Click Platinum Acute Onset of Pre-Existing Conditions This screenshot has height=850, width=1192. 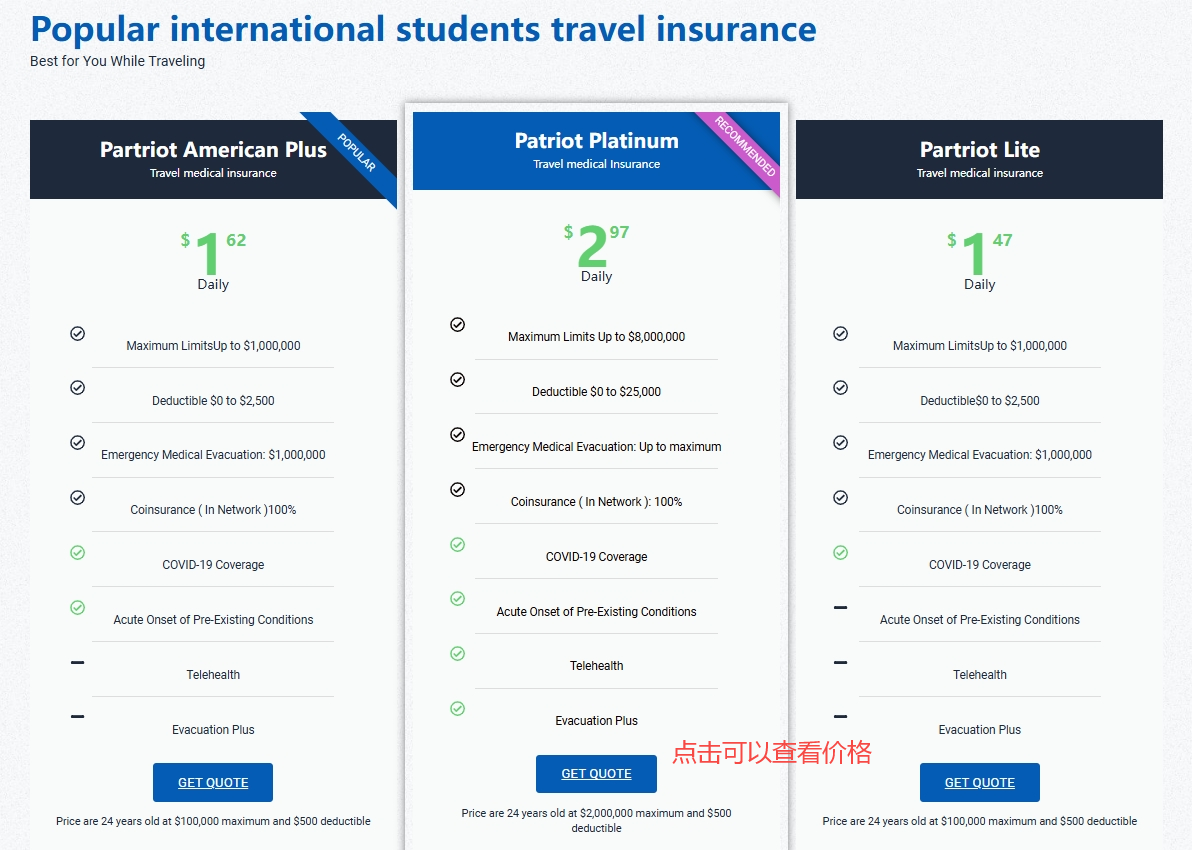coord(596,612)
